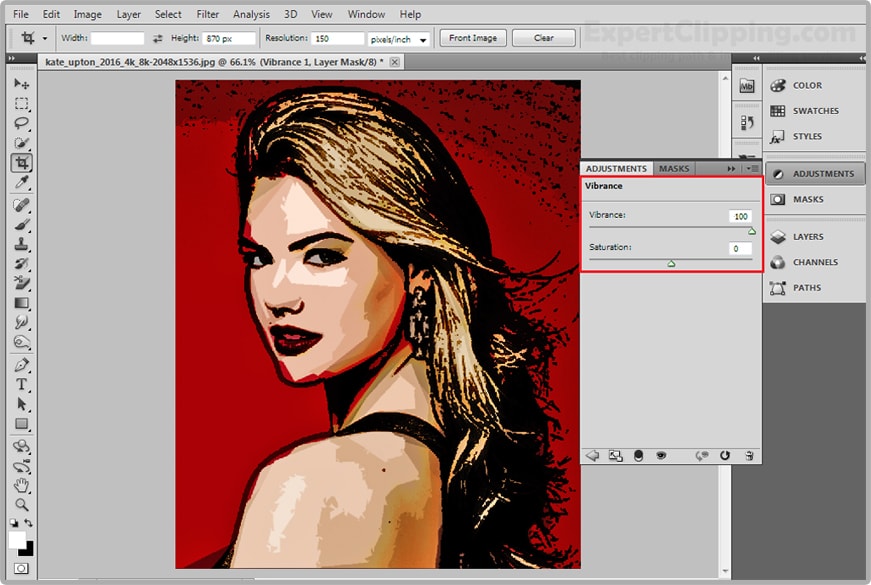Choose the Type tool
871x585 pixels.
click(21, 385)
